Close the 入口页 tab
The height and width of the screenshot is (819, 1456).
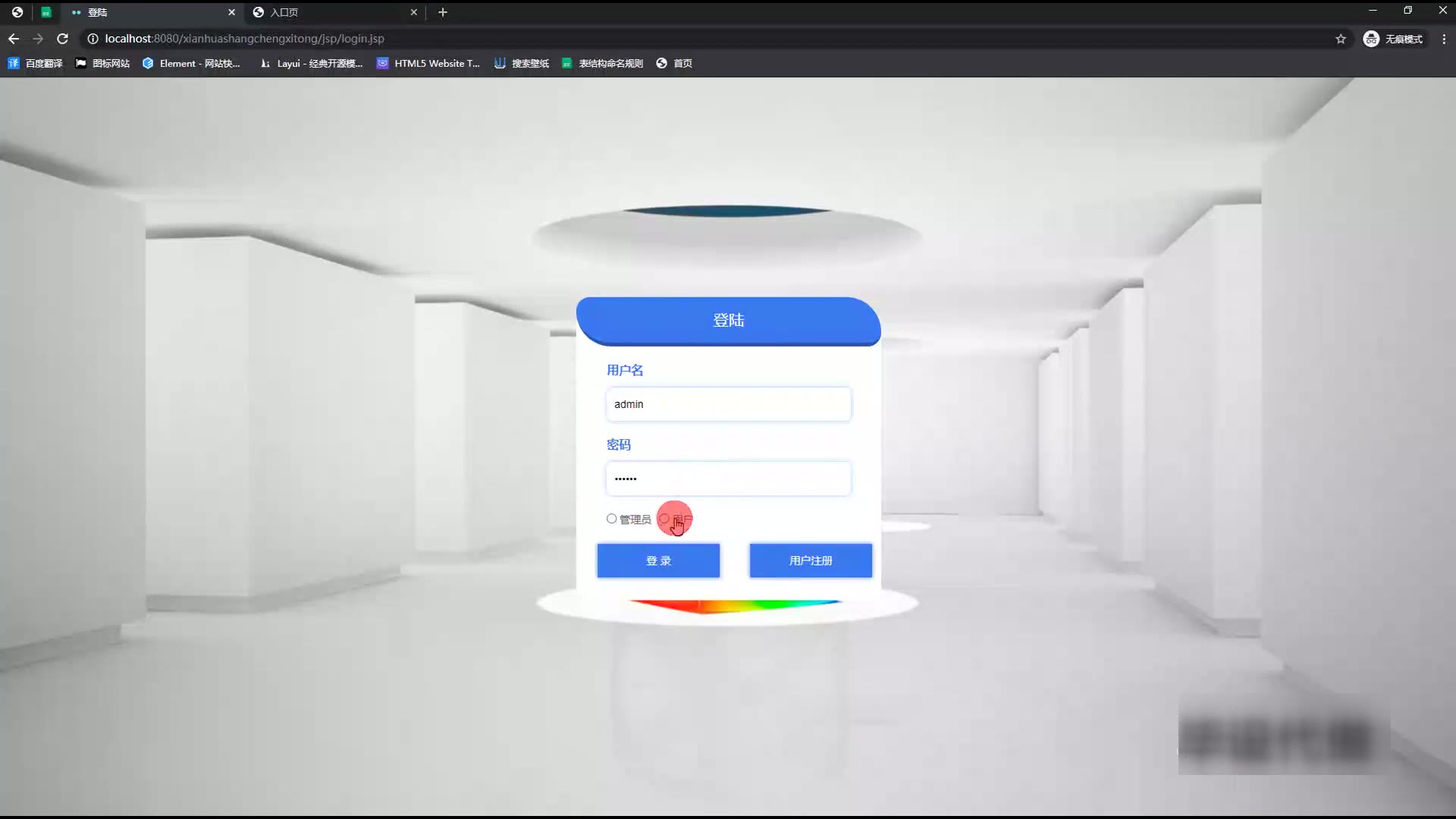point(413,12)
